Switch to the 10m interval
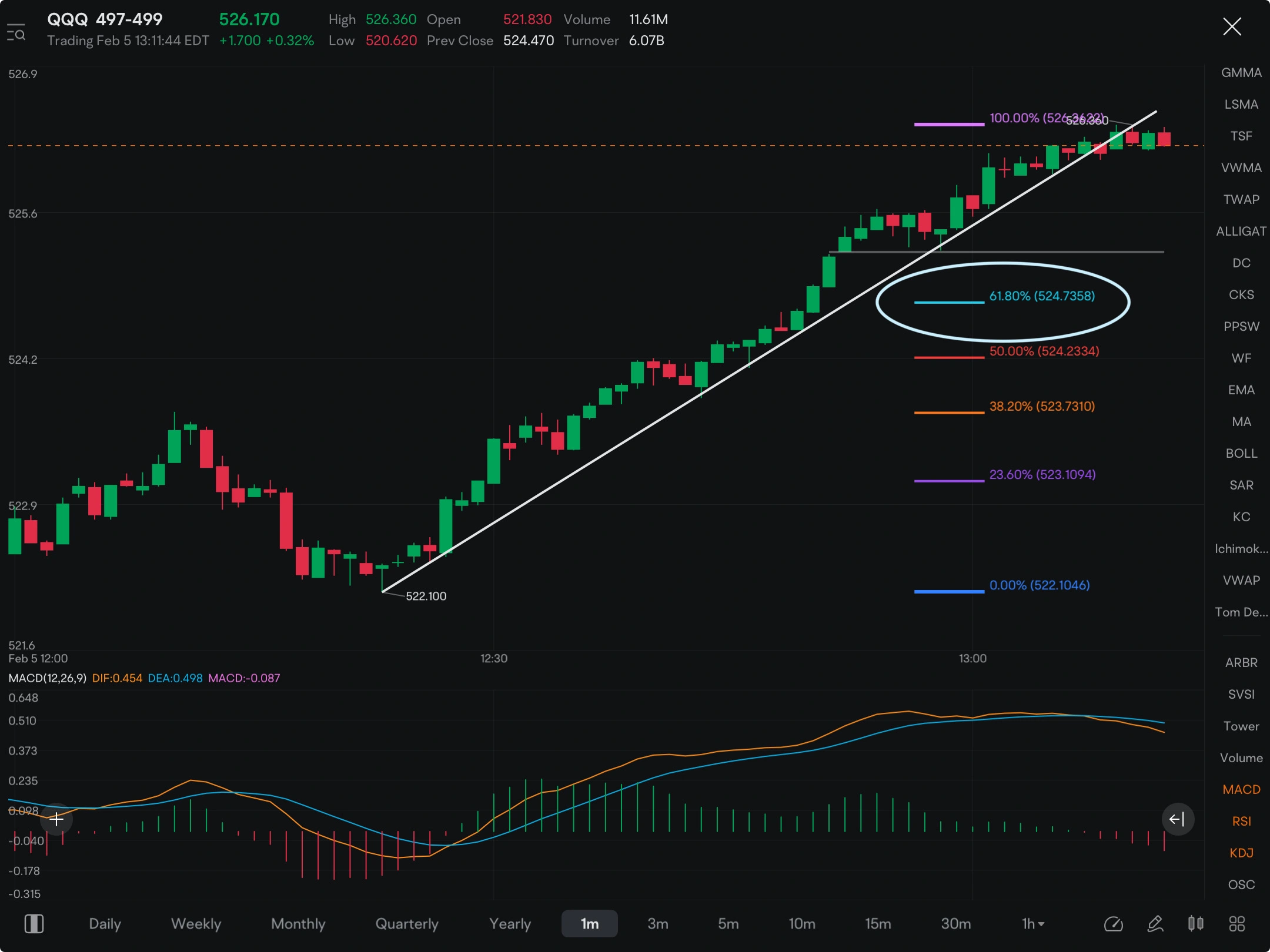1270x952 pixels. pos(802,924)
